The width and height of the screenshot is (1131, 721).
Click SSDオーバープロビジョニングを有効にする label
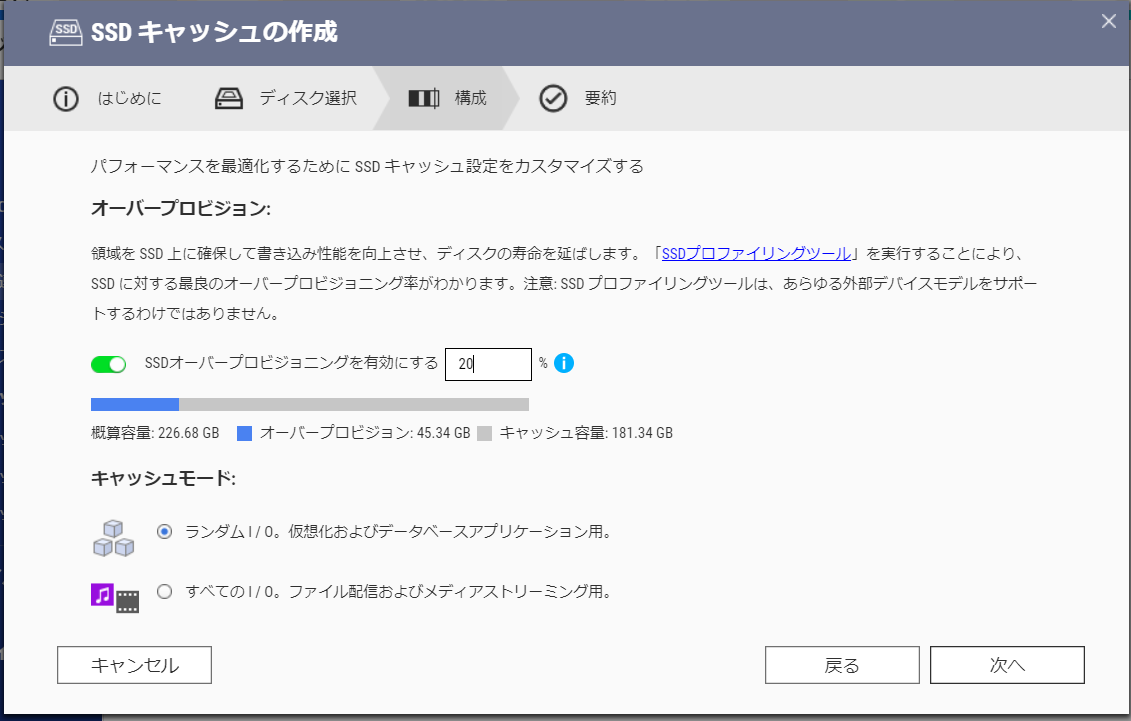[291, 363]
